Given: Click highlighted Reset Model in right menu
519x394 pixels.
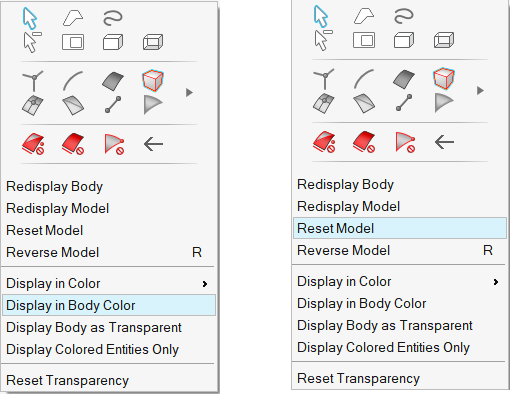Looking at the screenshot, I should pyautogui.click(x=400, y=228).
